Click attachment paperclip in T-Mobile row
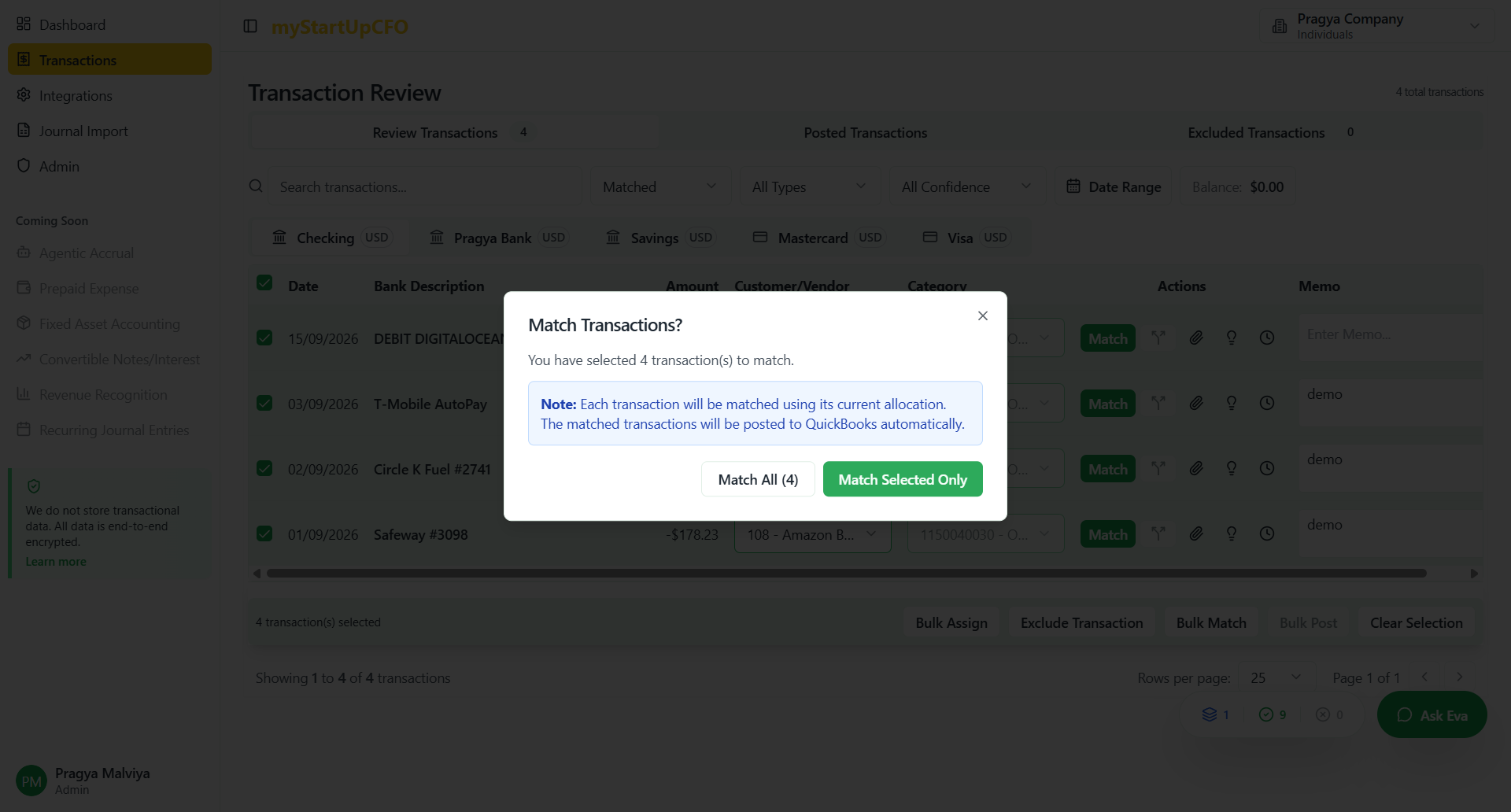 tap(1195, 403)
